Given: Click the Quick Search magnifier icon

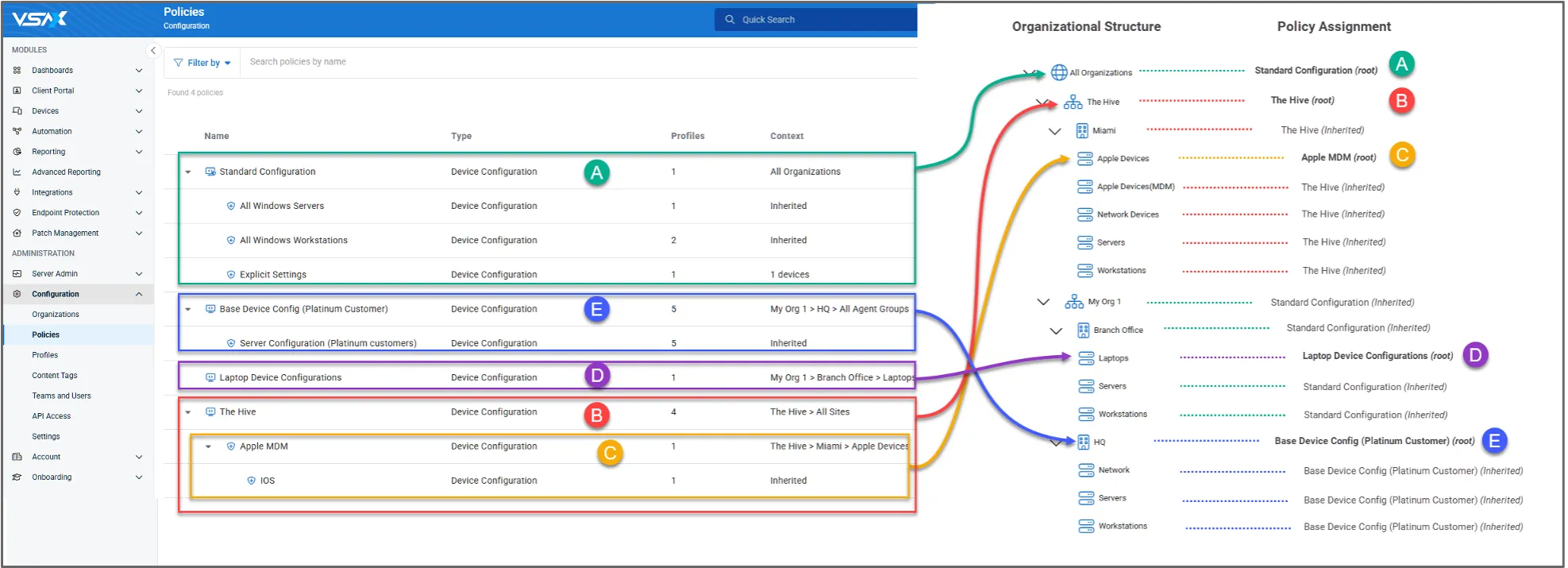Looking at the screenshot, I should (730, 20).
